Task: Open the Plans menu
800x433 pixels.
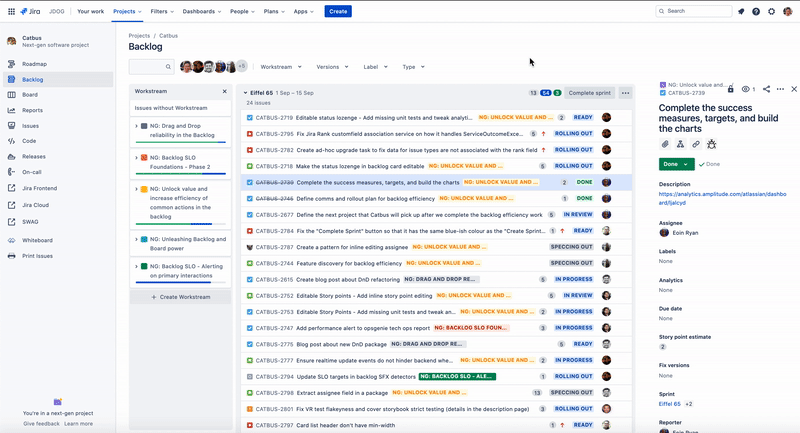Action: [274, 11]
